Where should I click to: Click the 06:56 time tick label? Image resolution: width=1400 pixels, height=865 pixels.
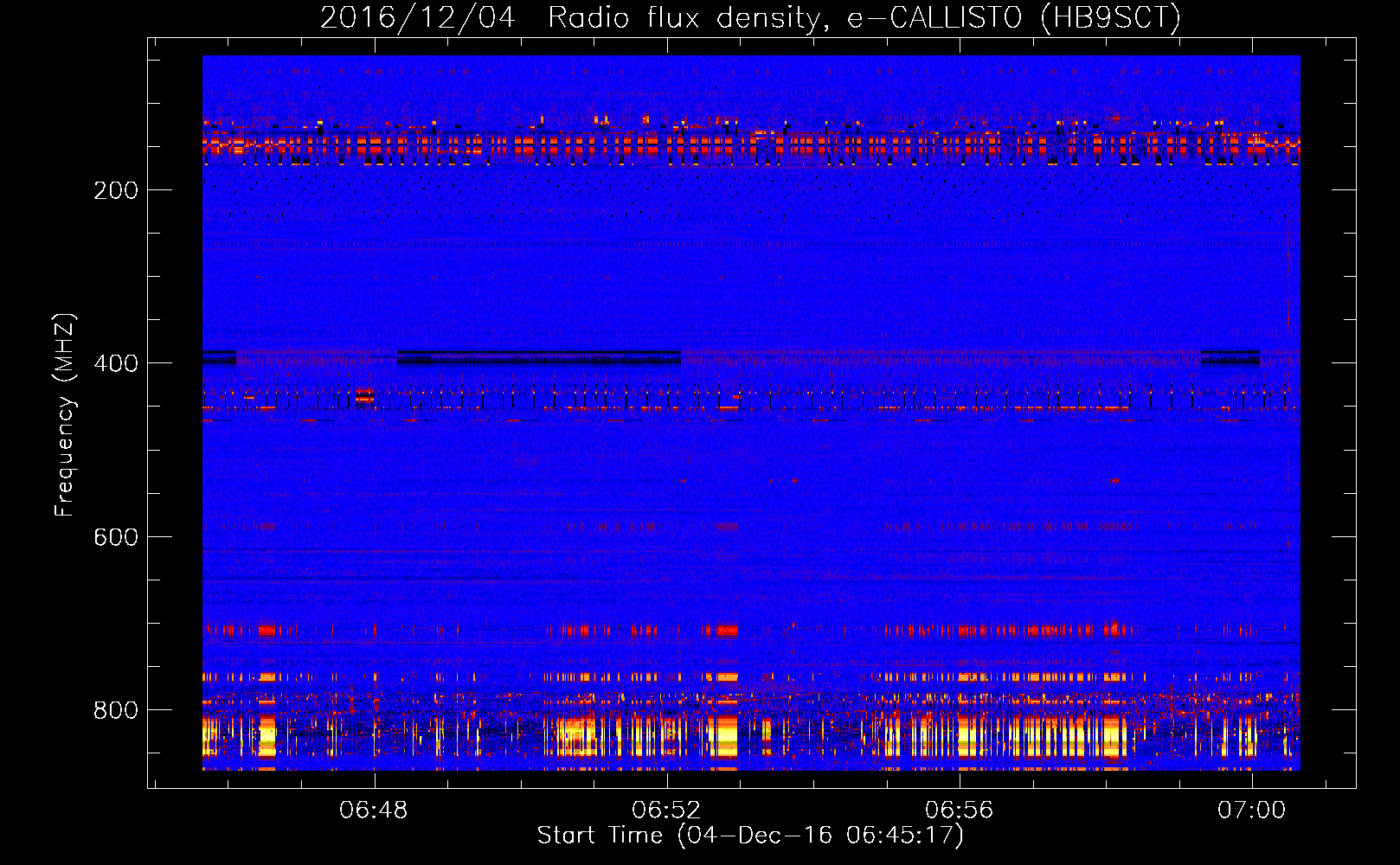click(959, 811)
